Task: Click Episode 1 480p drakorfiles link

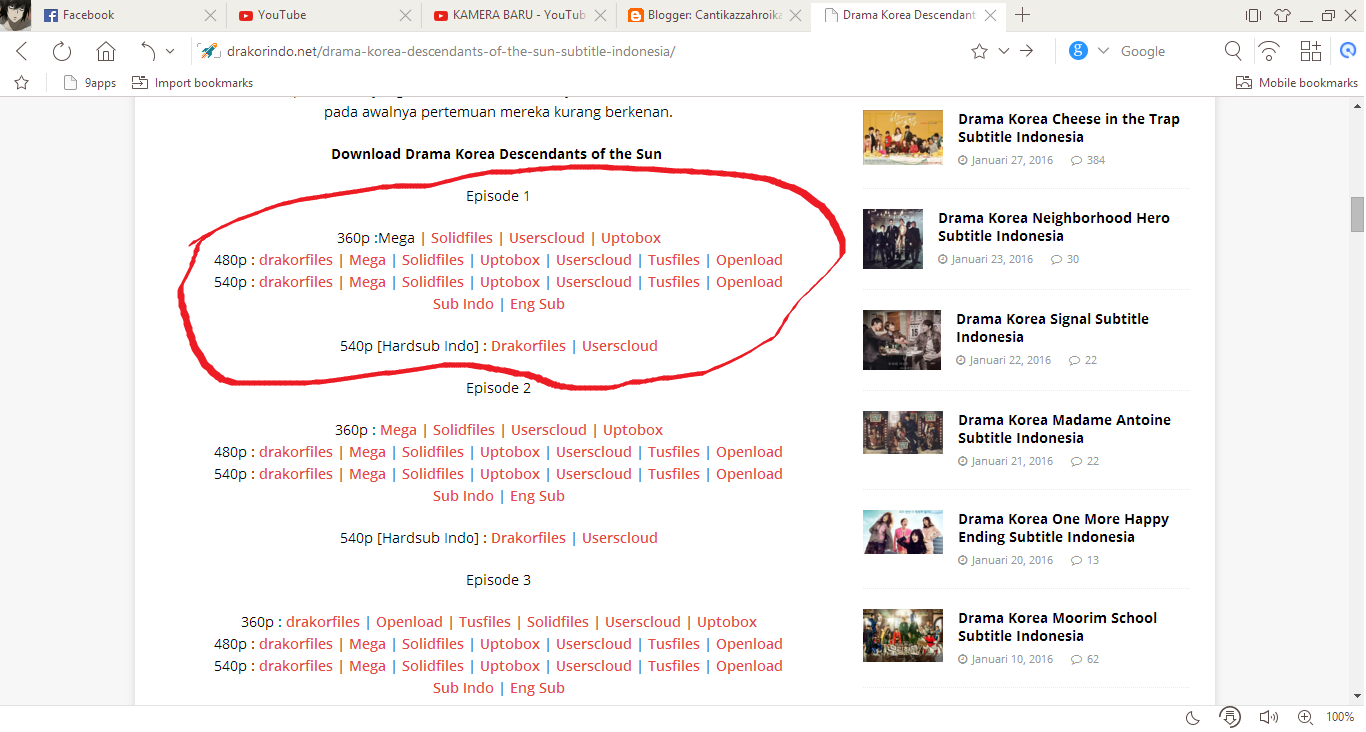Action: pyautogui.click(x=296, y=260)
